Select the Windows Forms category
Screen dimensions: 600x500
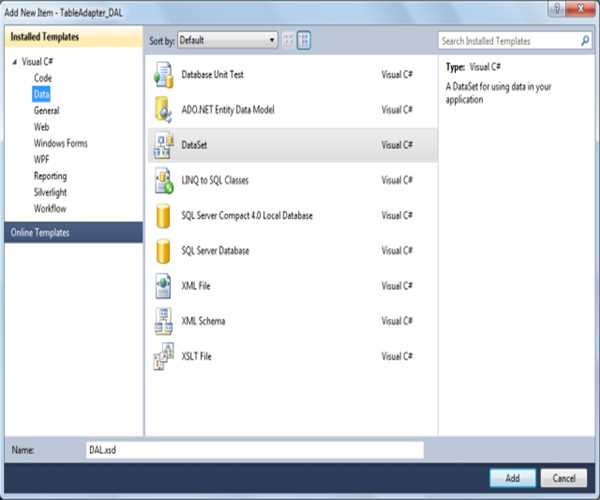[60, 143]
